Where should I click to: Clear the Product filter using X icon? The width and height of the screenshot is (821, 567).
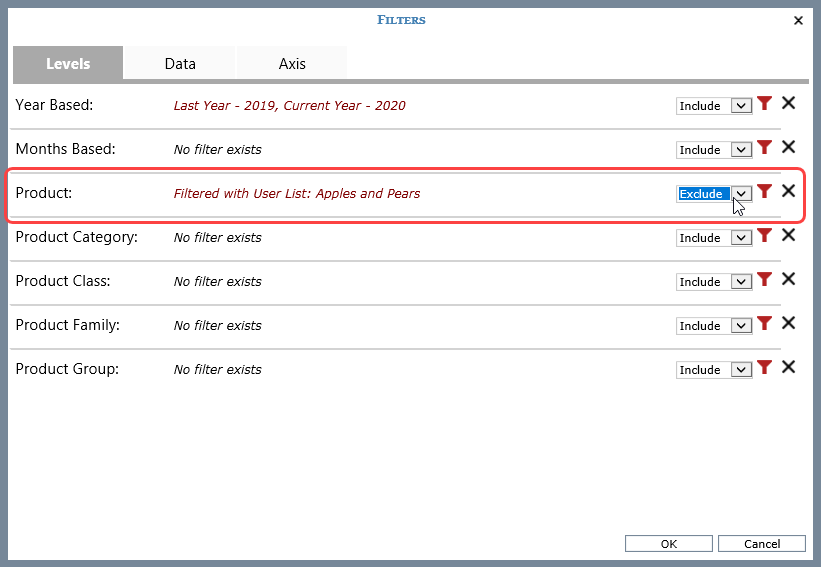tap(788, 192)
